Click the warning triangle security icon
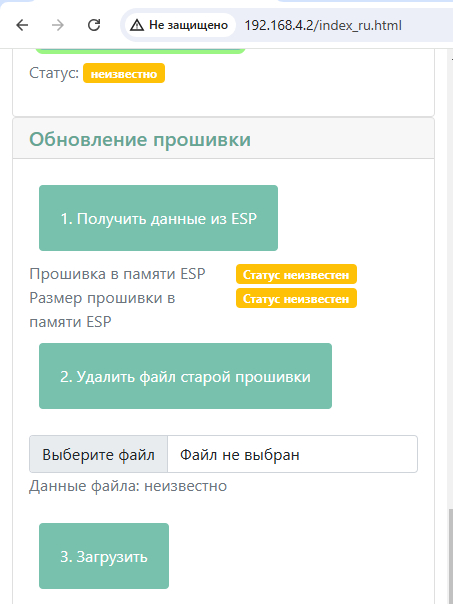453x604 pixels. point(137,25)
